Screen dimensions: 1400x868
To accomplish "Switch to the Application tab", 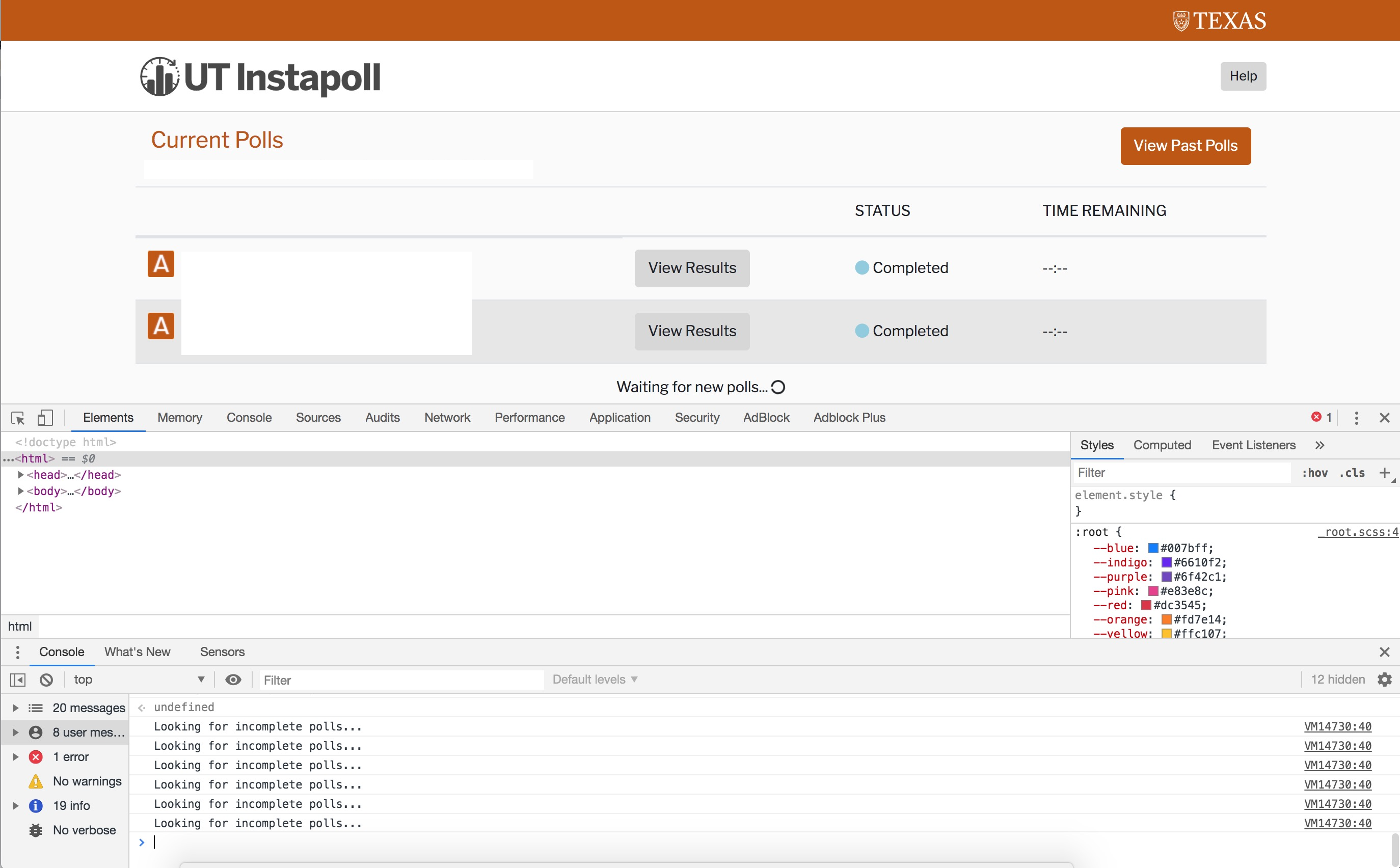I will coord(620,417).
